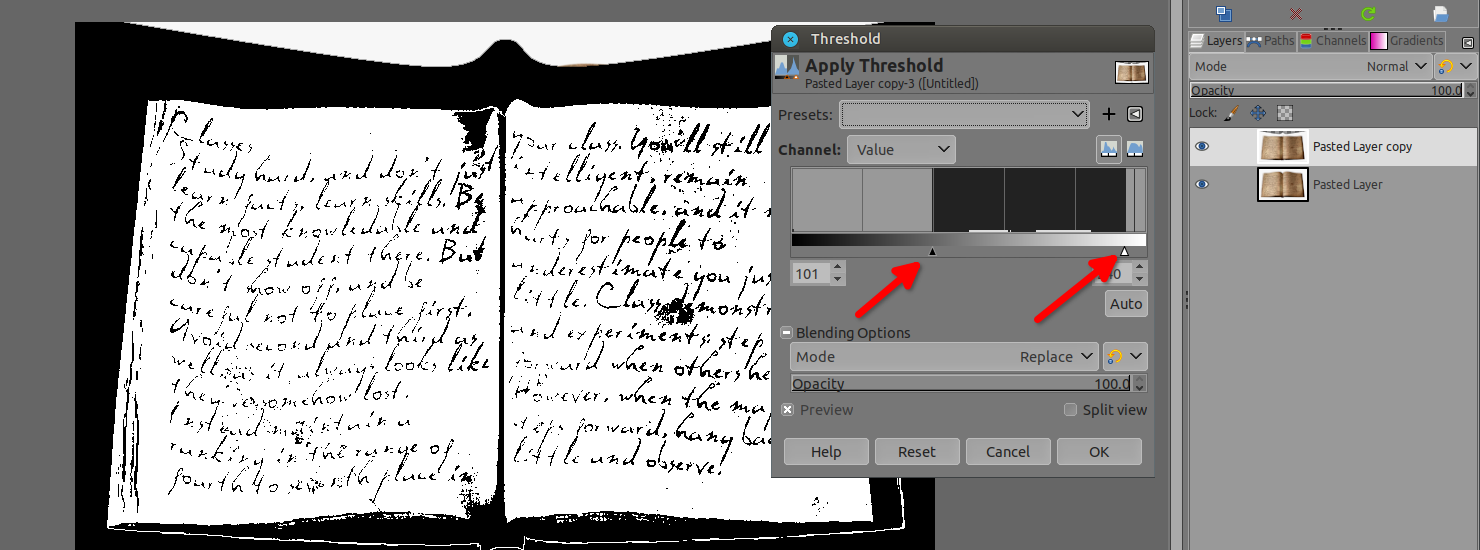Open the layer Mode Normal dropdown
This screenshot has width=1480, height=550.
coord(1311,66)
